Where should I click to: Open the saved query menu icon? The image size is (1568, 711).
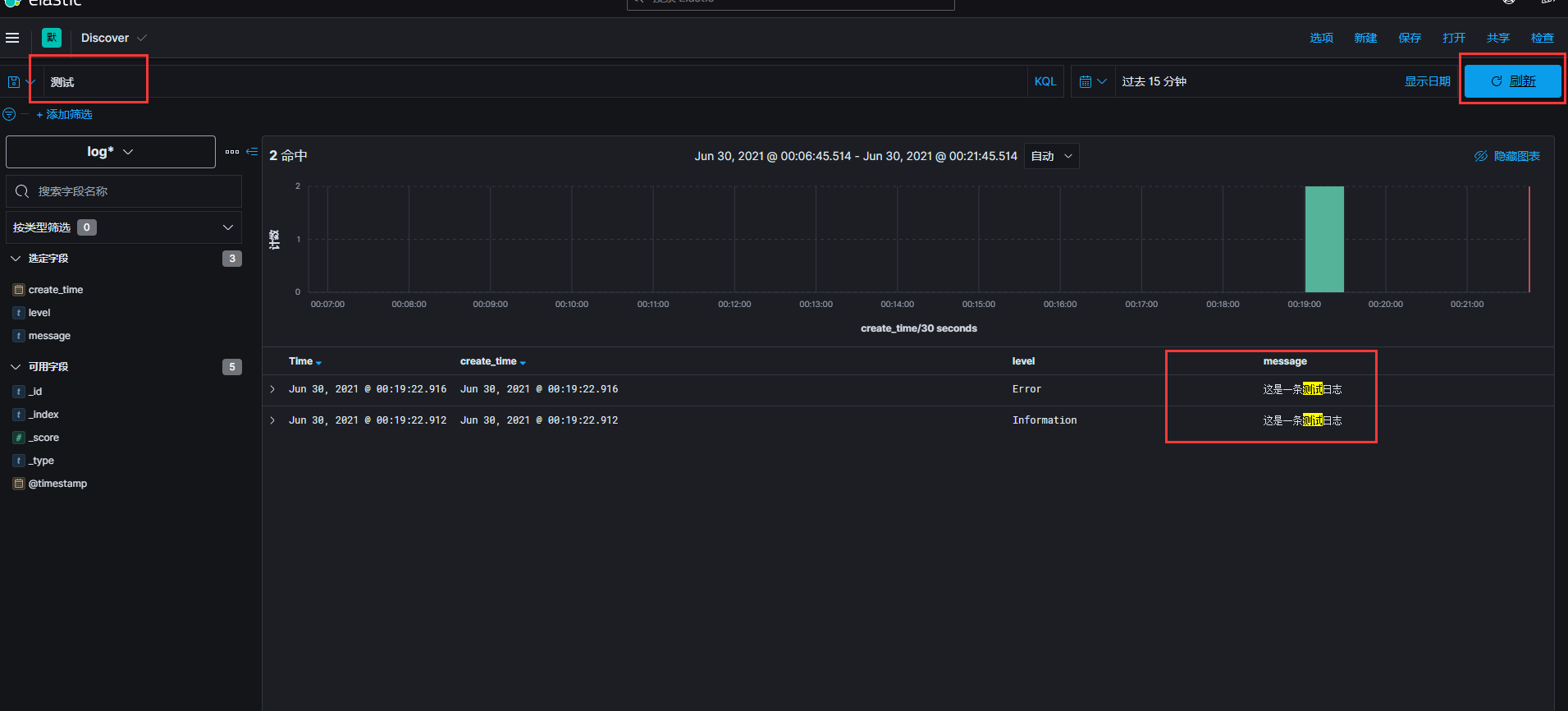[x=21, y=82]
